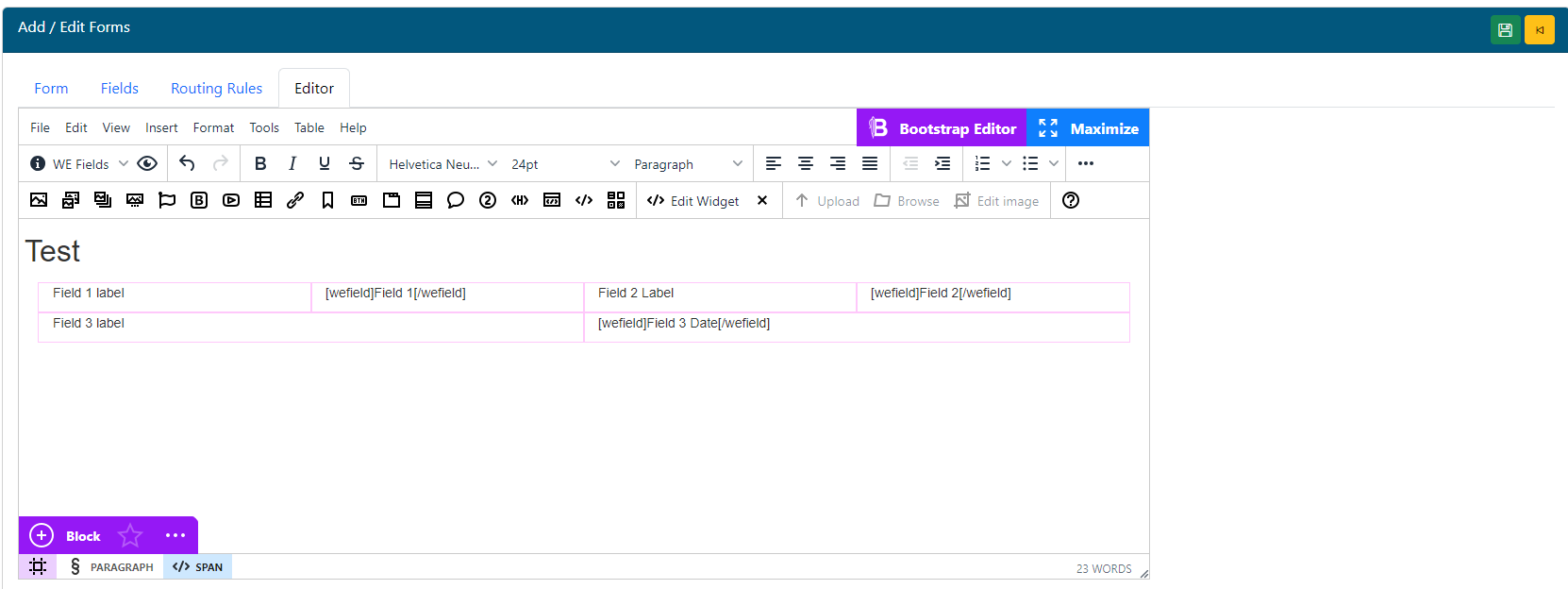The height and width of the screenshot is (589, 1568).
Task: Open the Paragraph format dropdown
Action: tap(688, 163)
